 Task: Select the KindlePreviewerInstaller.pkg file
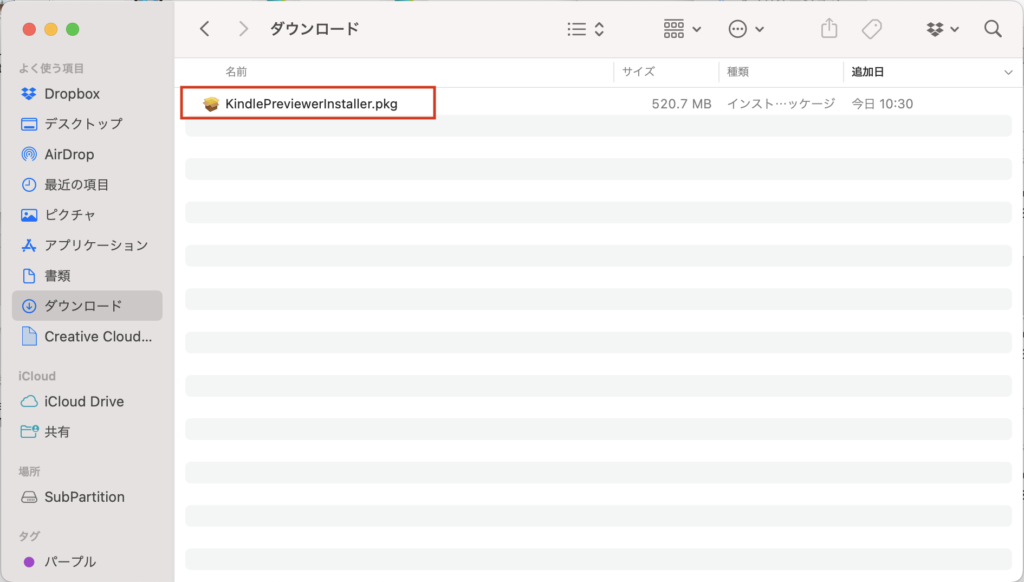tap(310, 104)
